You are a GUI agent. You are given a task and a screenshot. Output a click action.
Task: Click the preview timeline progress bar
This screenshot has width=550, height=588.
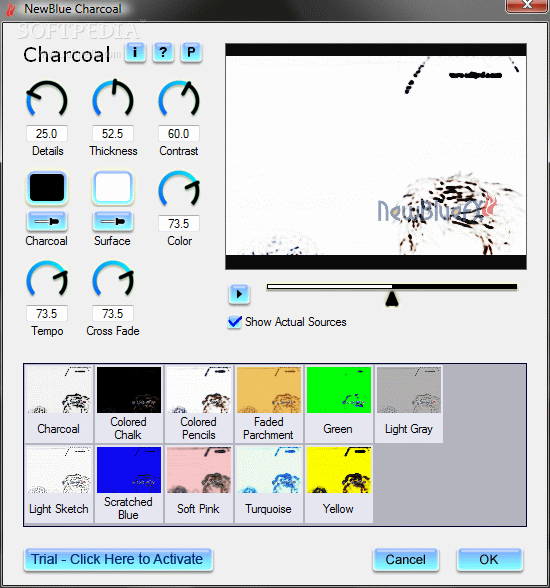(x=392, y=287)
